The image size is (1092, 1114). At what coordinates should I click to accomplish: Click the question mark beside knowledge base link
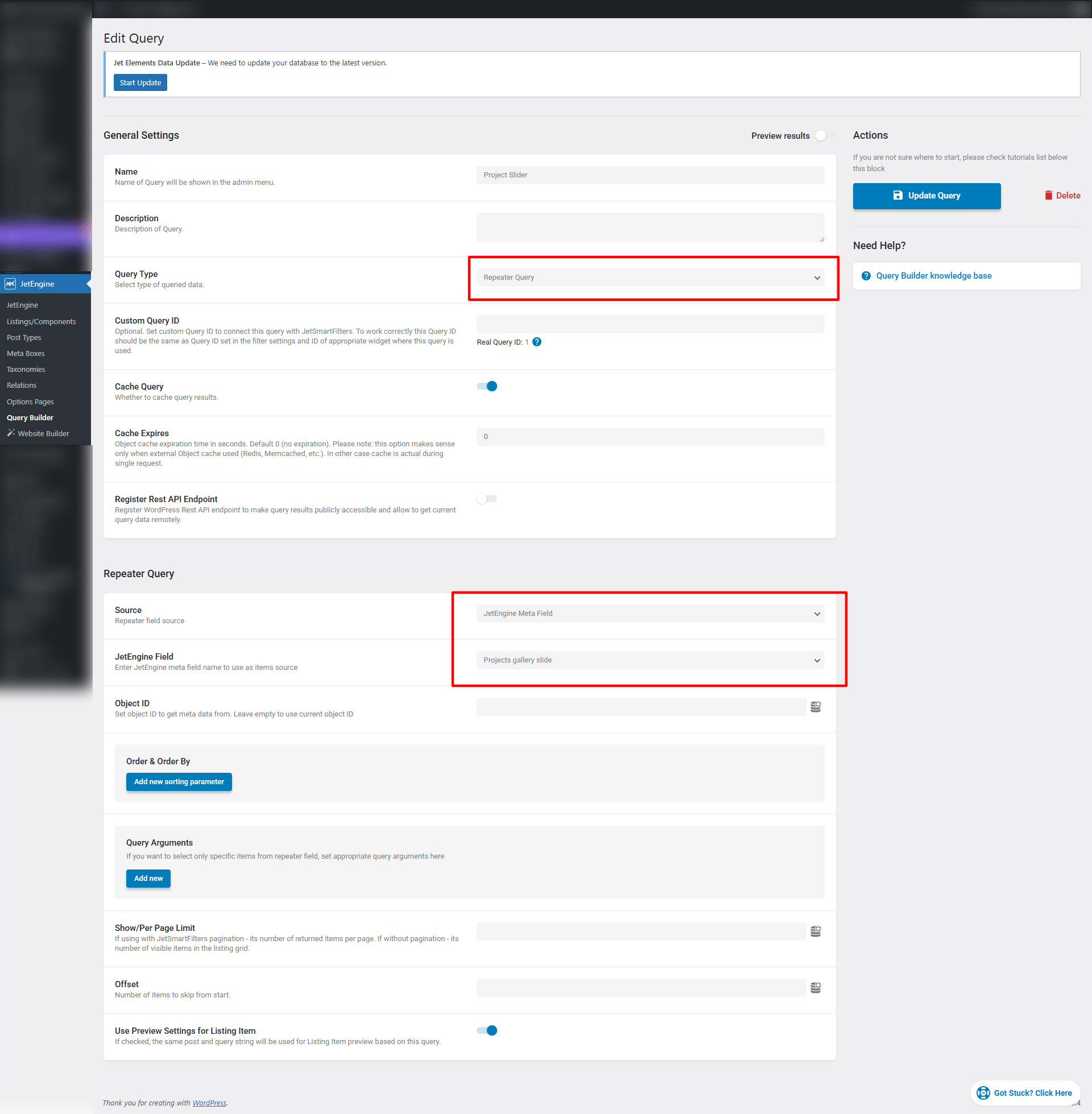click(866, 275)
